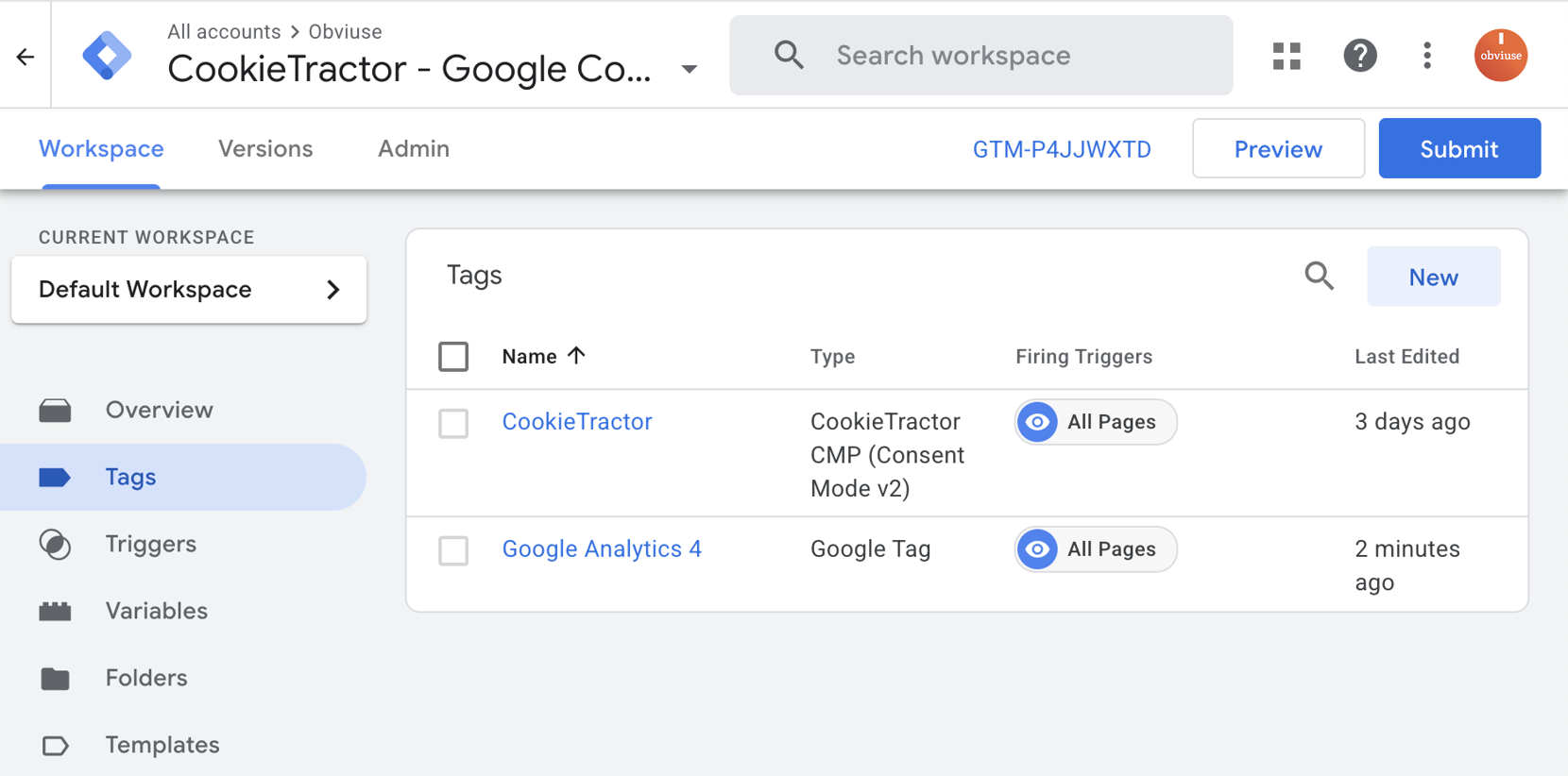
Task: Click the Variables brick icon
Action: point(55,612)
